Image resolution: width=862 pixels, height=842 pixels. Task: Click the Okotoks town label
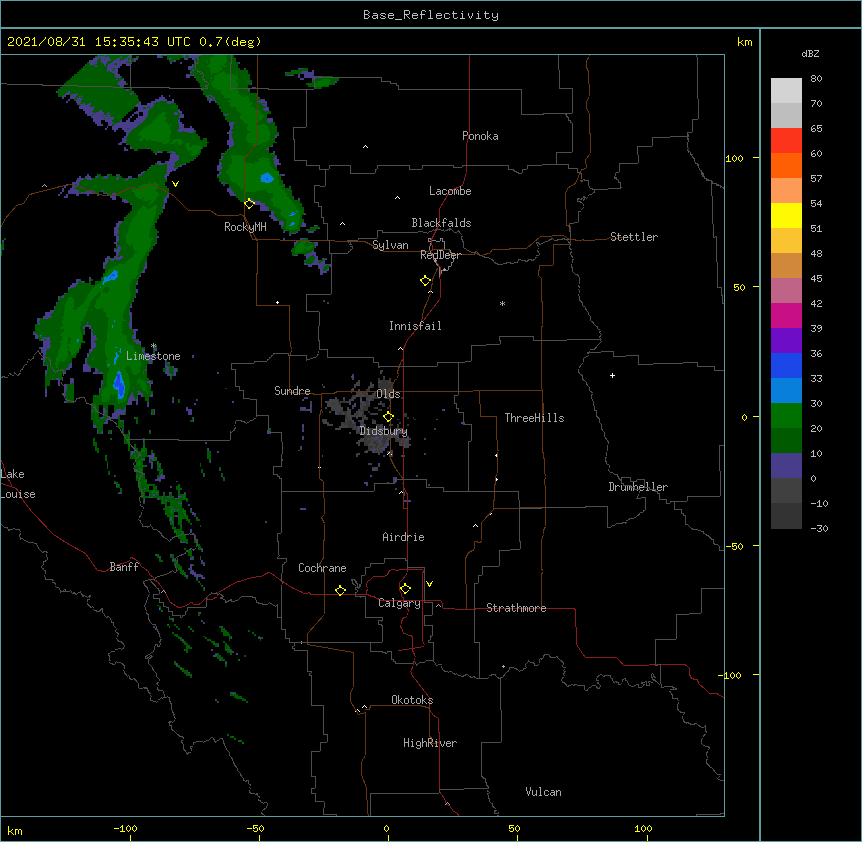(x=412, y=700)
